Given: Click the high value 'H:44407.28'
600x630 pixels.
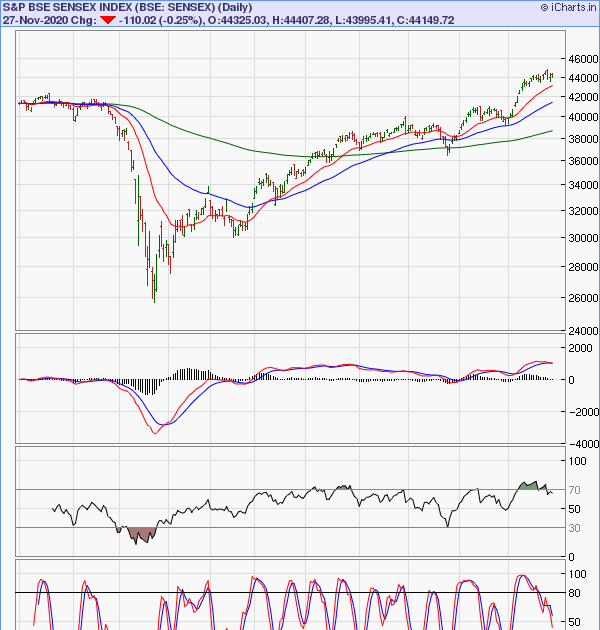Looking at the screenshot, I should [x=301, y=20].
